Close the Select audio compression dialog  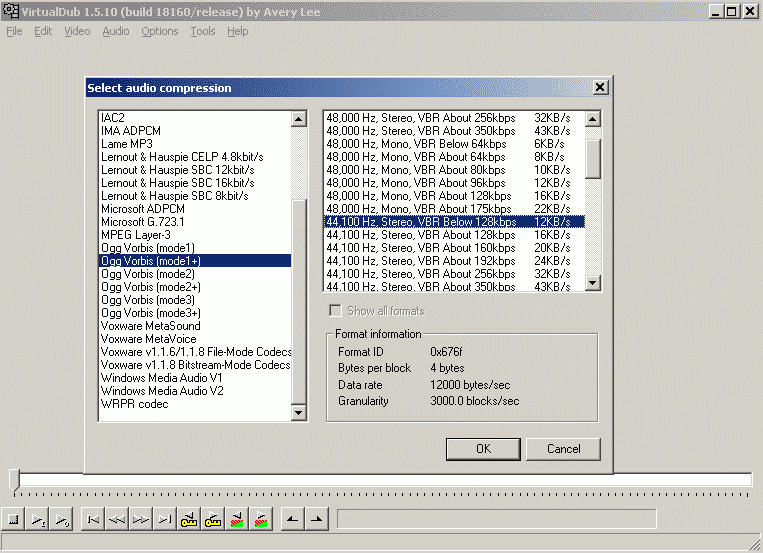(x=600, y=87)
